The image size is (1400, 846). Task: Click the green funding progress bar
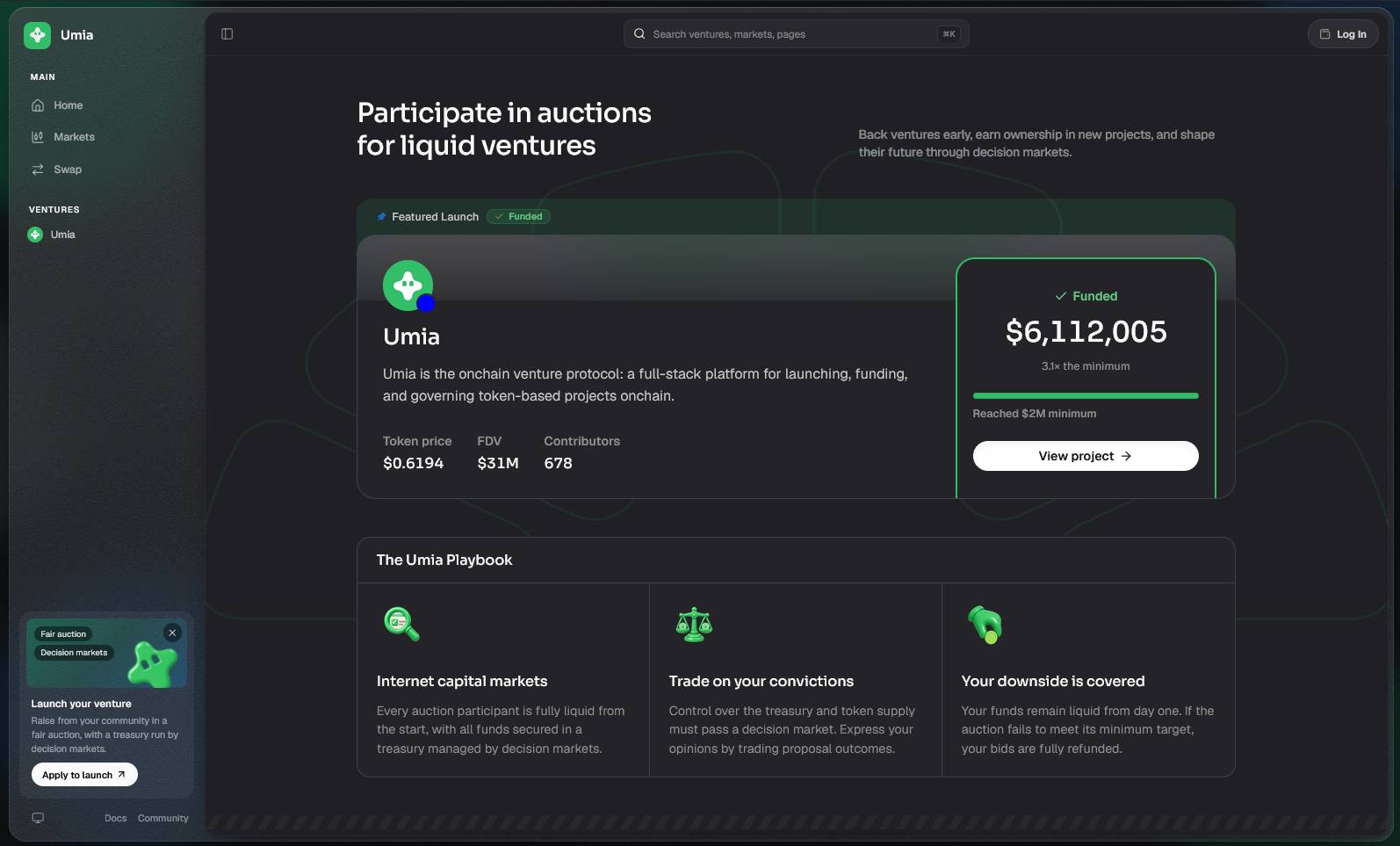tap(1086, 396)
